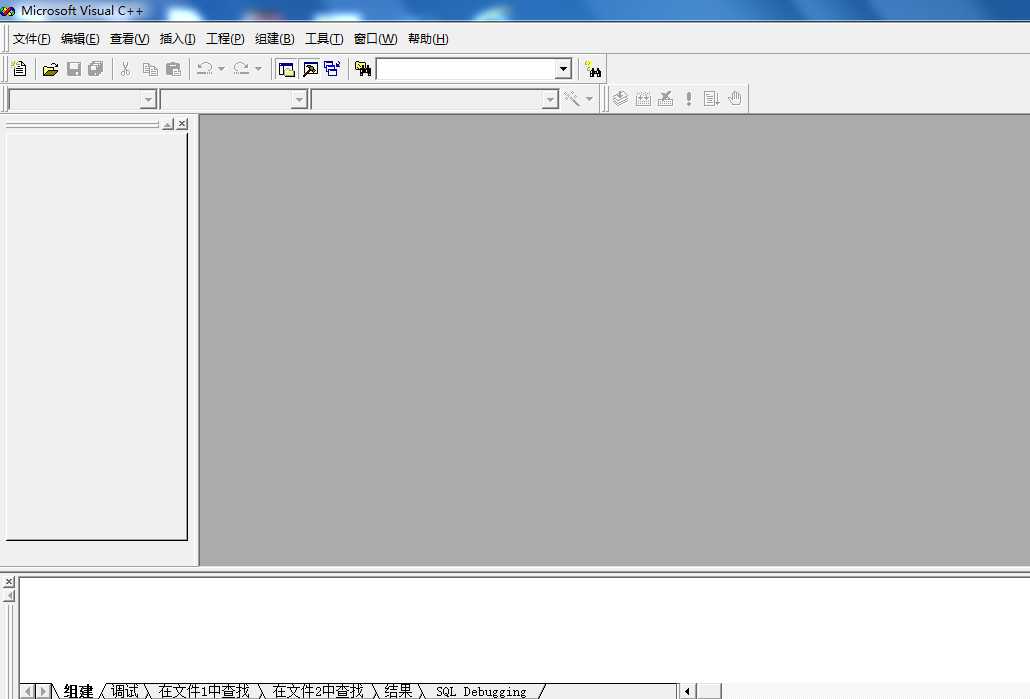
Task: Switch to the 组建 output tab
Action: point(78,691)
